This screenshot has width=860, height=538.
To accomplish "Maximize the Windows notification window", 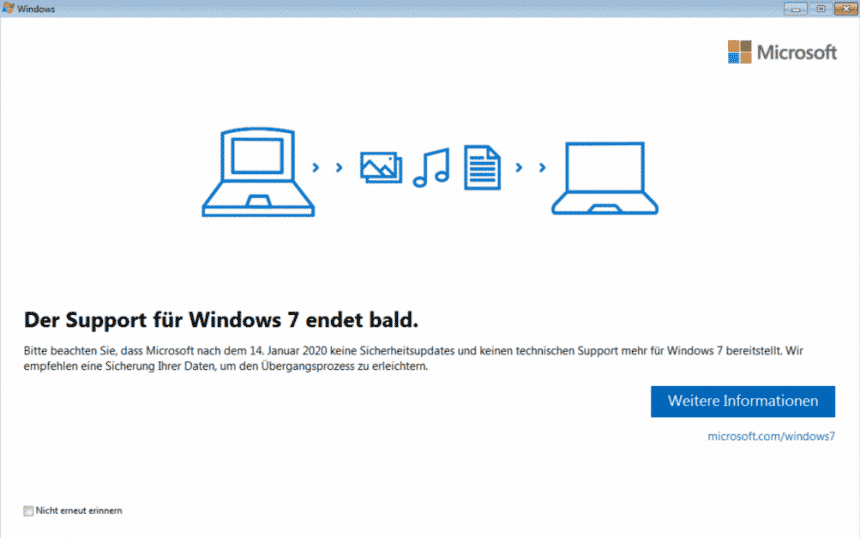I will click(x=821, y=8).
